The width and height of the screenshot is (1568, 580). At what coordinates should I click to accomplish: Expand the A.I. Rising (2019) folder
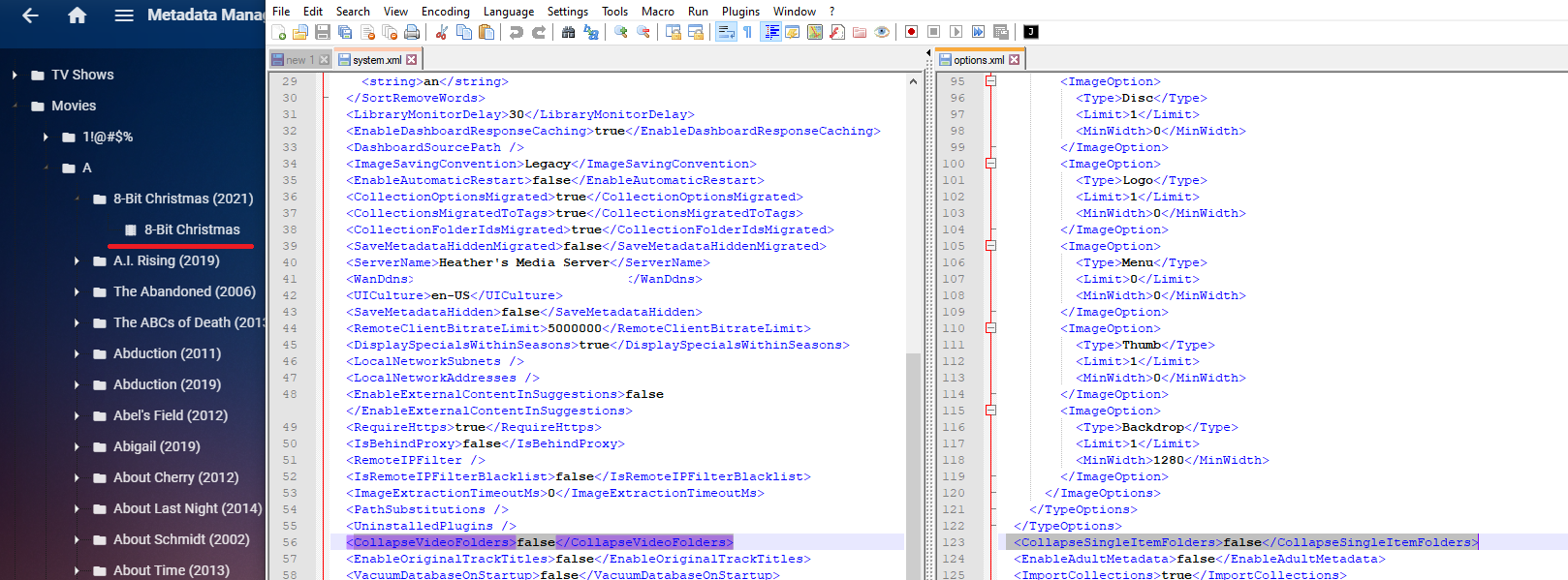coord(77,260)
